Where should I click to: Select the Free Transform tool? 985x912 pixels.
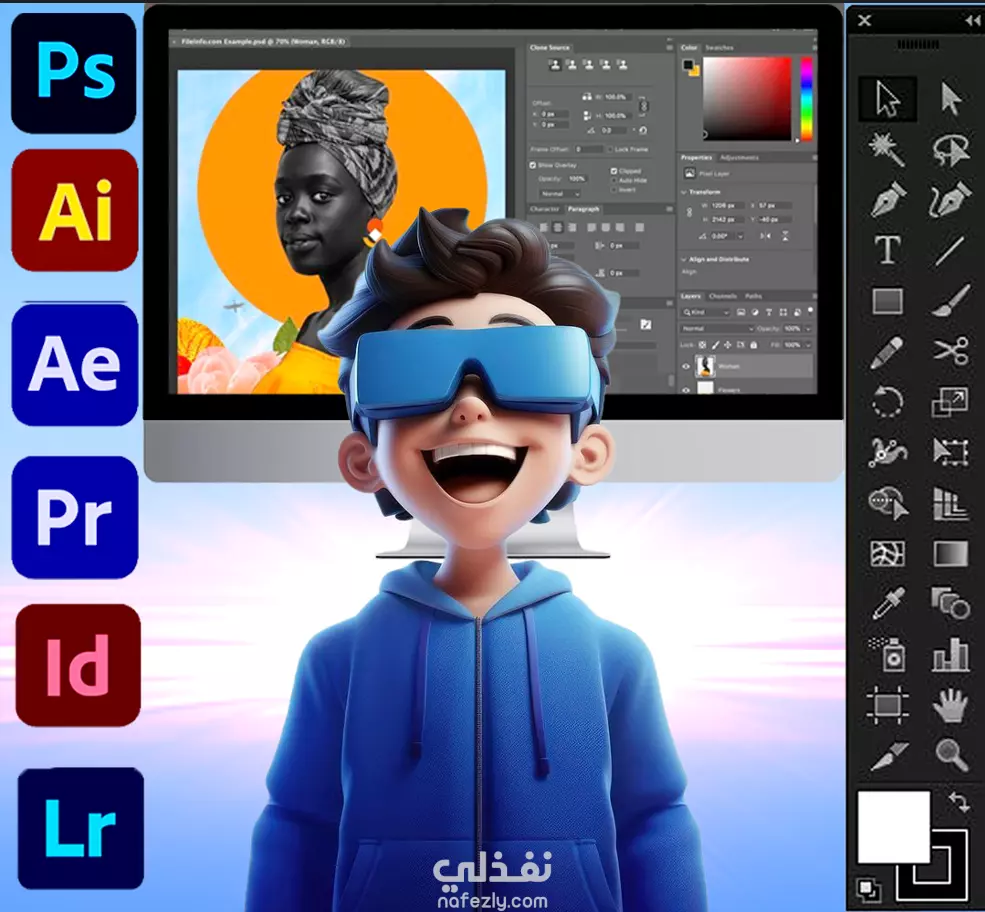tap(950, 451)
